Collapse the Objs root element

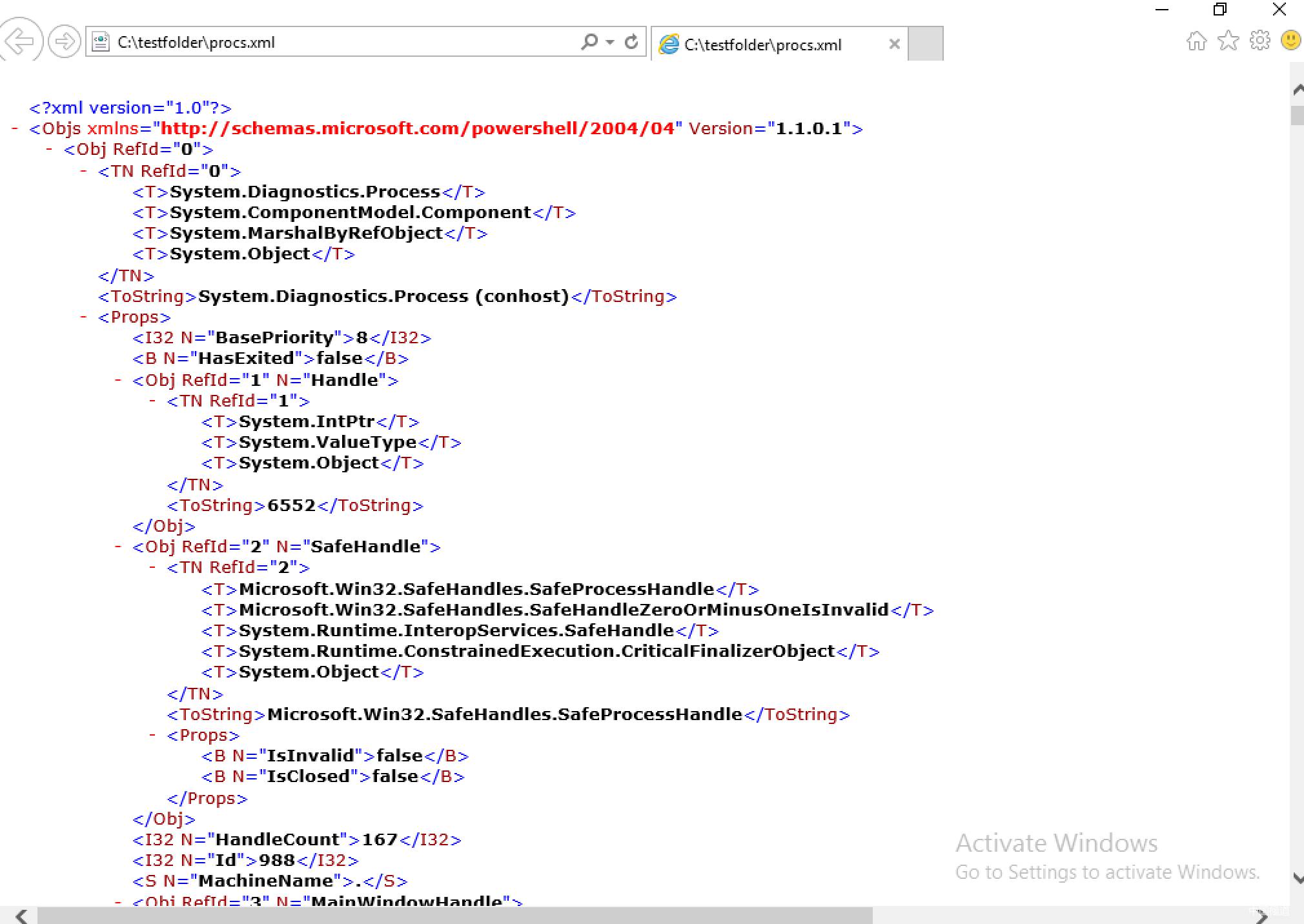pos(14,128)
